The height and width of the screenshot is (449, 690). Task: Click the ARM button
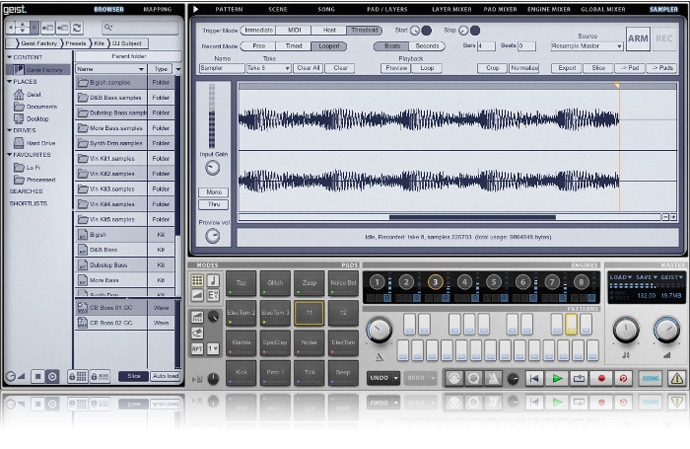tap(637, 38)
